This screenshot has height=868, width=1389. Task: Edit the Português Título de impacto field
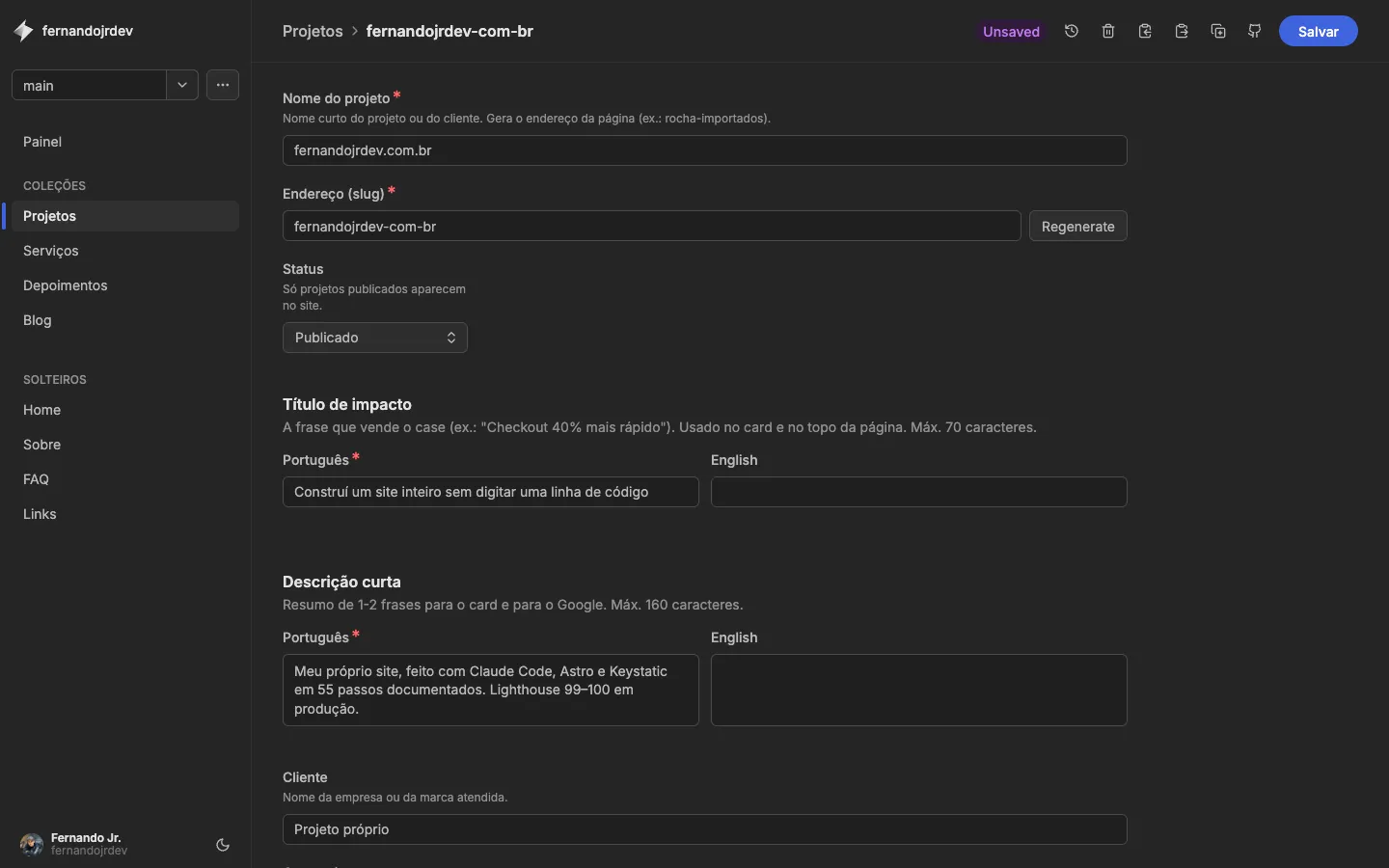pyautogui.click(x=491, y=492)
